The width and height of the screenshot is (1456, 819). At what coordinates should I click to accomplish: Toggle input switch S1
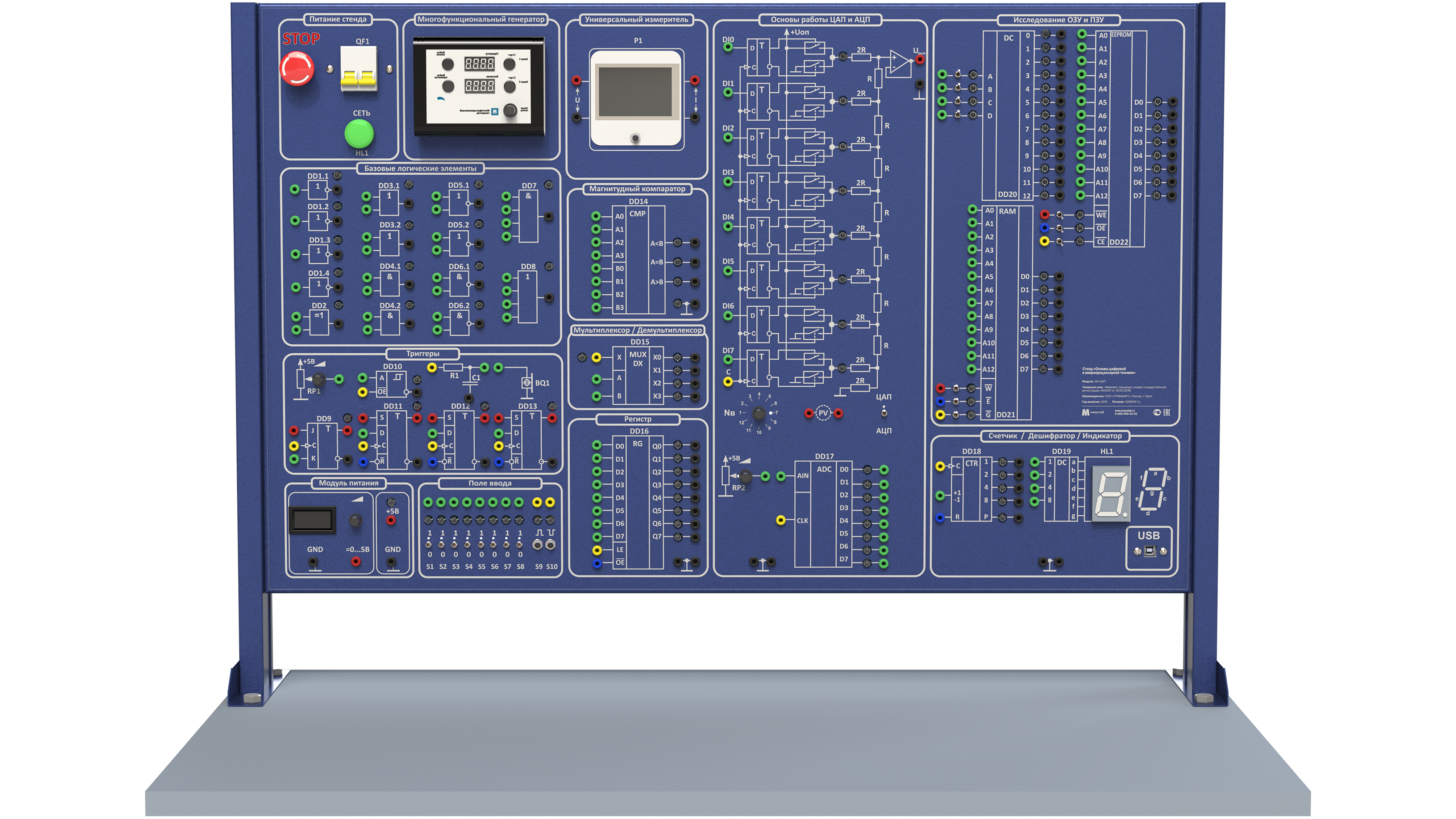[429, 544]
